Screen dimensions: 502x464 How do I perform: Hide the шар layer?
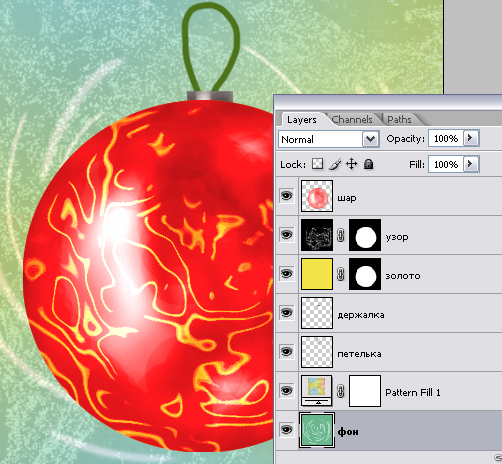pos(287,196)
